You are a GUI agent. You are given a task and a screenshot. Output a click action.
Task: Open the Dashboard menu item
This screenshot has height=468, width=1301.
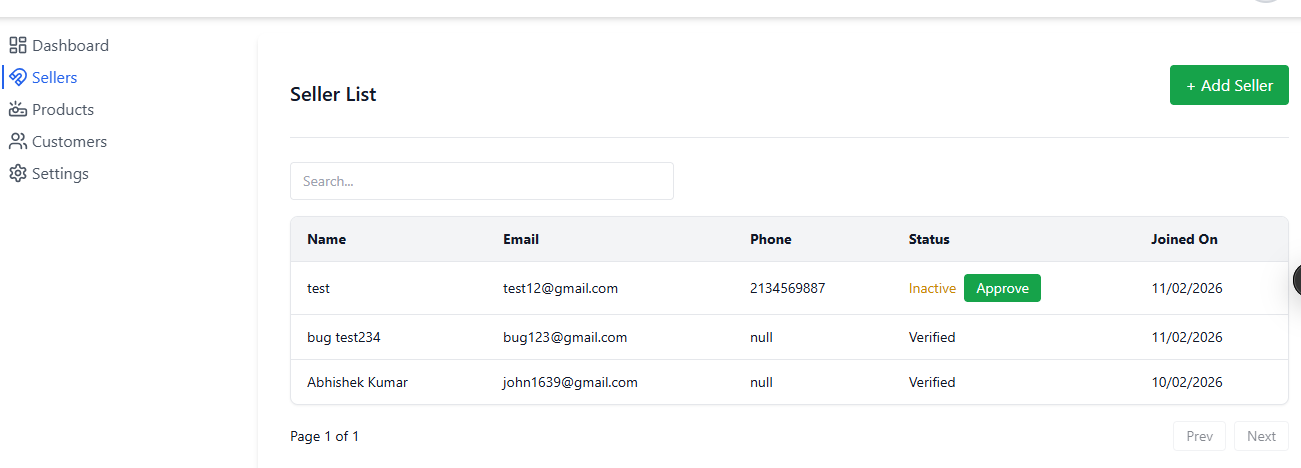70,45
